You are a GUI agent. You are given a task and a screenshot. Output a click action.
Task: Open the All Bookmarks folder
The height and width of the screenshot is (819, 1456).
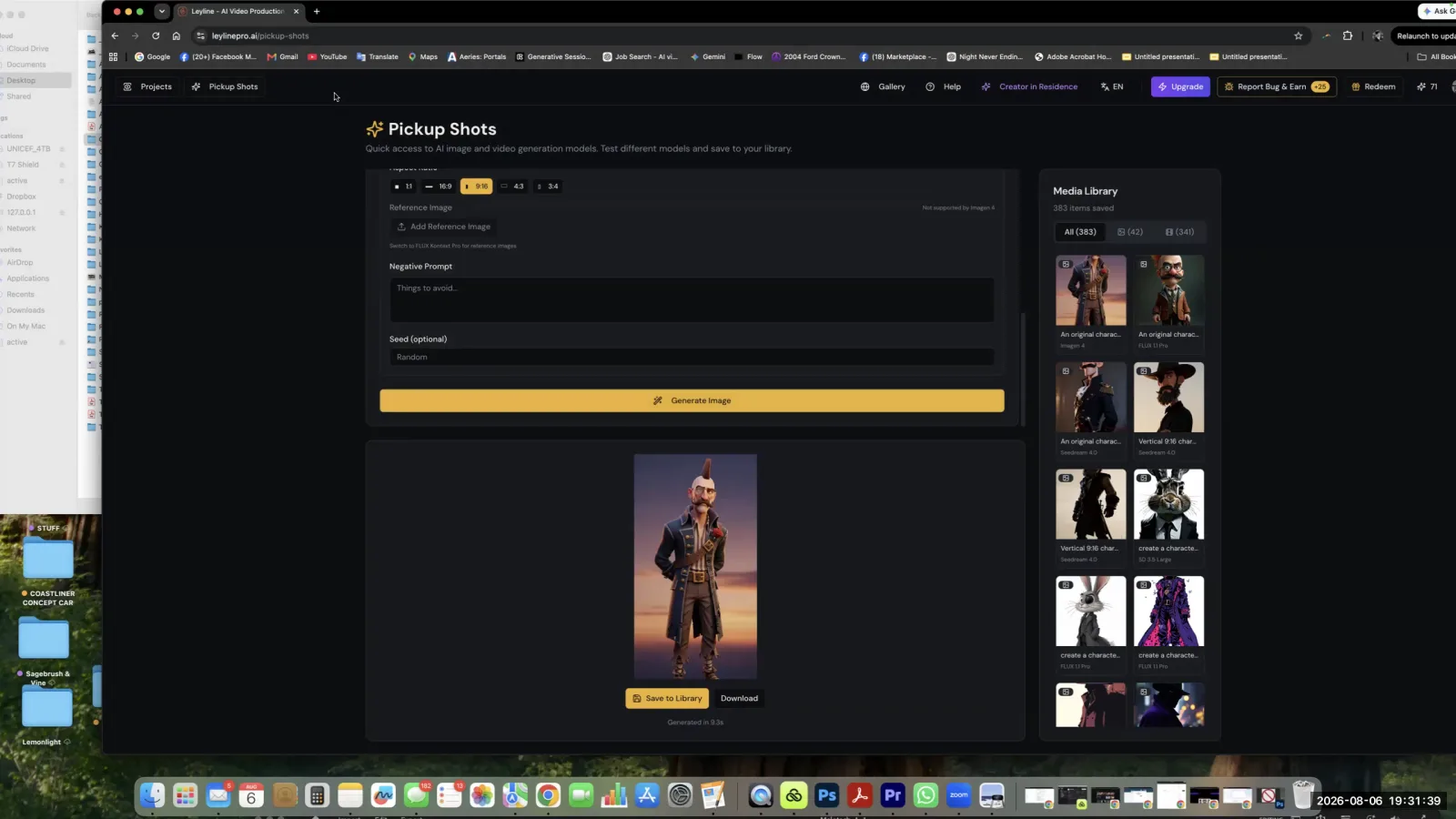coord(1436,56)
